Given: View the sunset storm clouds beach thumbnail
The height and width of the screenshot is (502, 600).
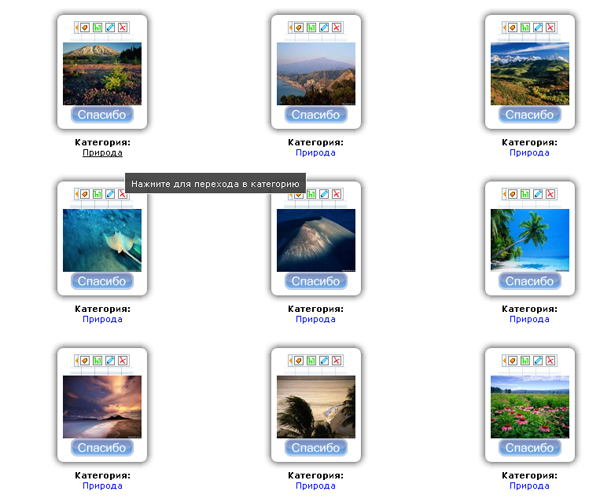Looking at the screenshot, I should point(102,407).
